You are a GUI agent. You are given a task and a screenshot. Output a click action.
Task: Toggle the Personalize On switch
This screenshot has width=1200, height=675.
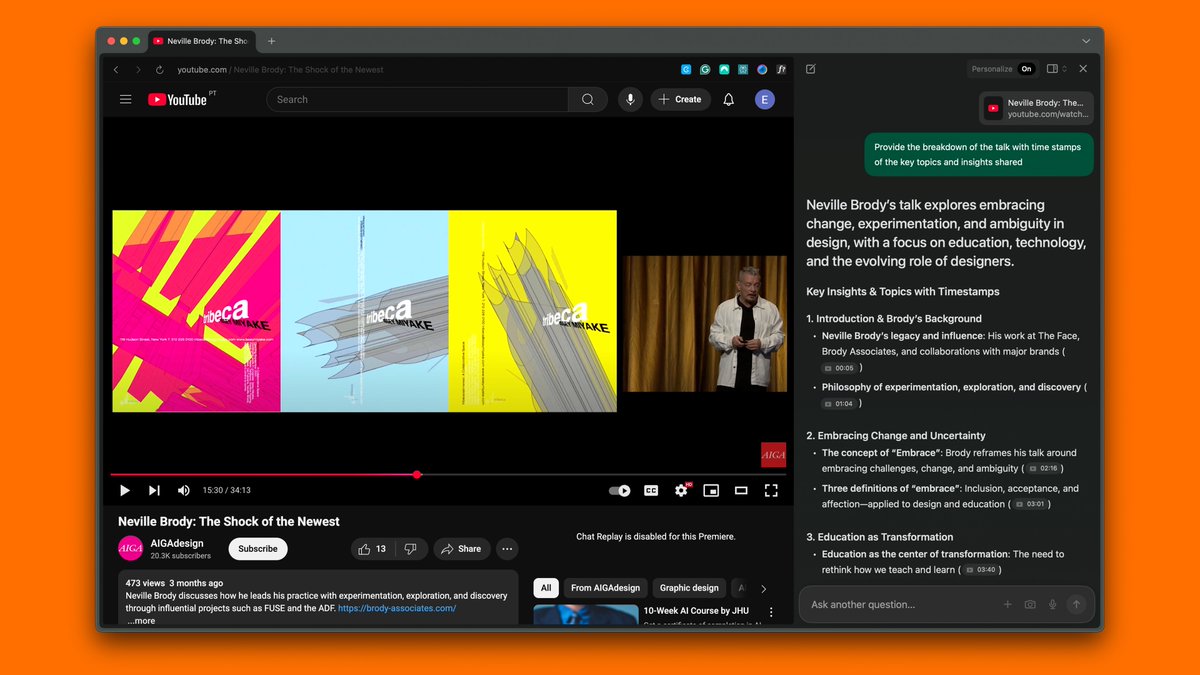point(1026,69)
